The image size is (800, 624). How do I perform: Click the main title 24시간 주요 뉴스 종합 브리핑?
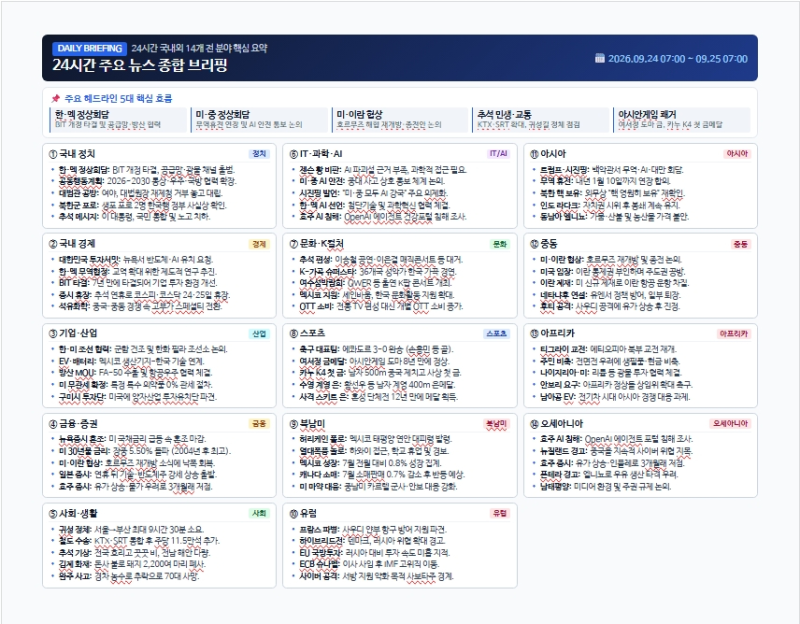point(140,65)
